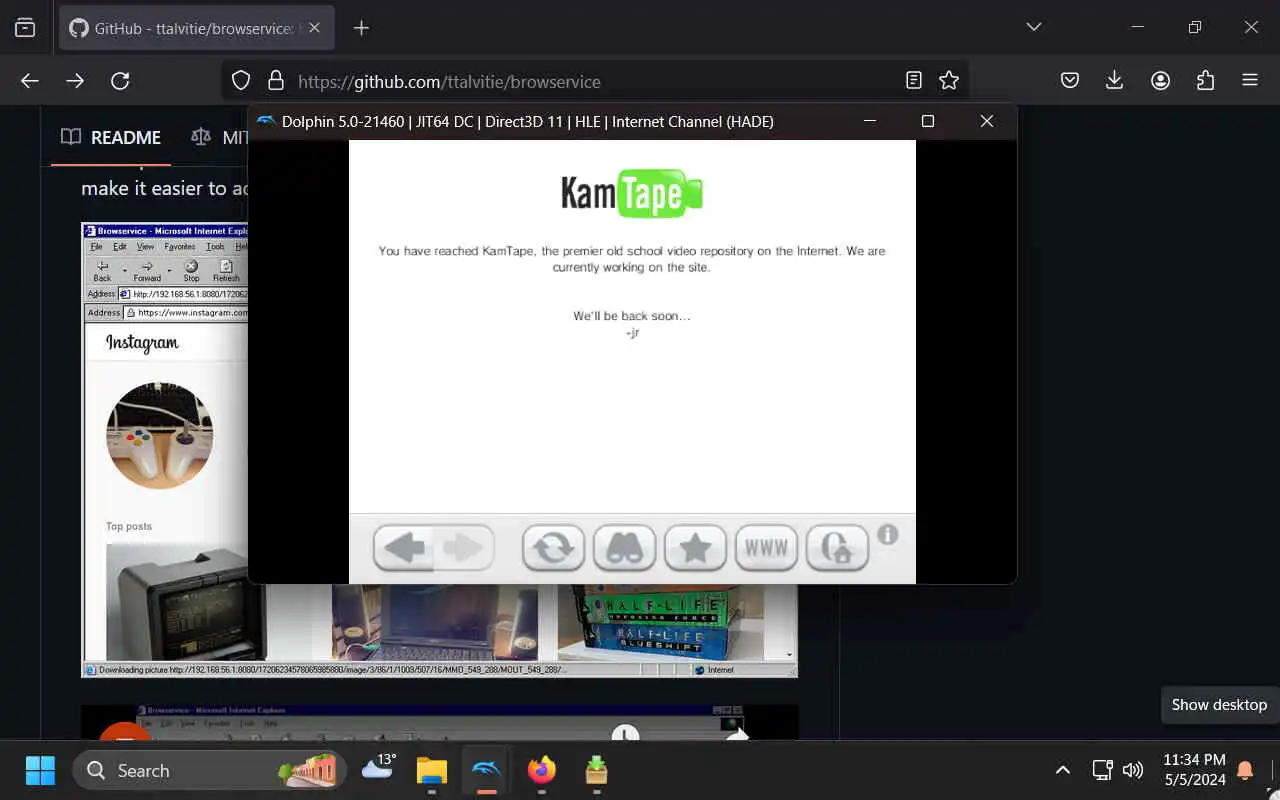Open a new Firefox tab
This screenshot has height=800, width=1280.
coord(361,28)
